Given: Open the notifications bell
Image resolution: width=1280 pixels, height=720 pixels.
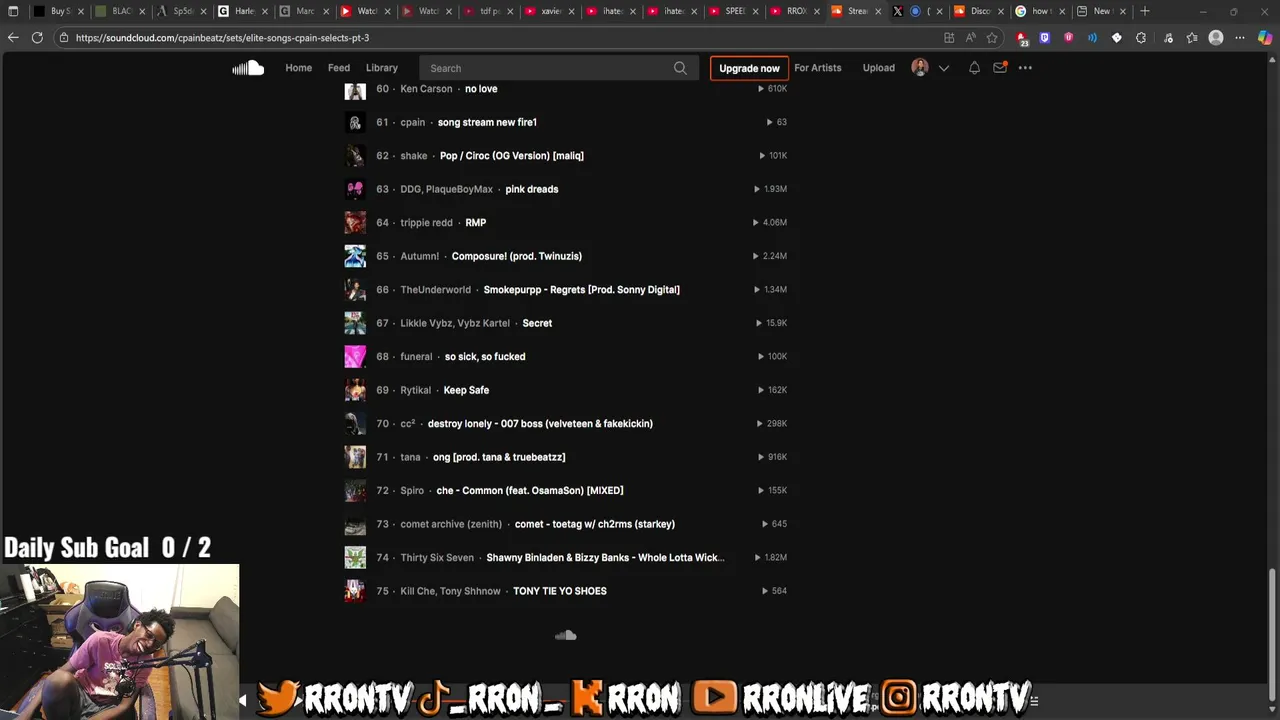Looking at the screenshot, I should tap(974, 68).
